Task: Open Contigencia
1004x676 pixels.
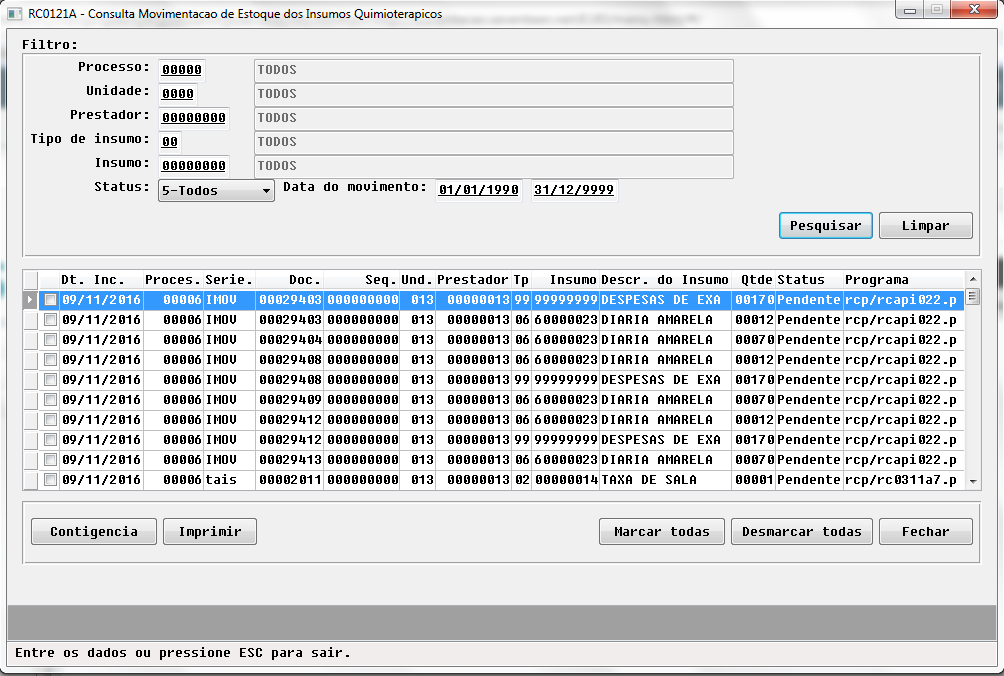Action: coord(93,531)
